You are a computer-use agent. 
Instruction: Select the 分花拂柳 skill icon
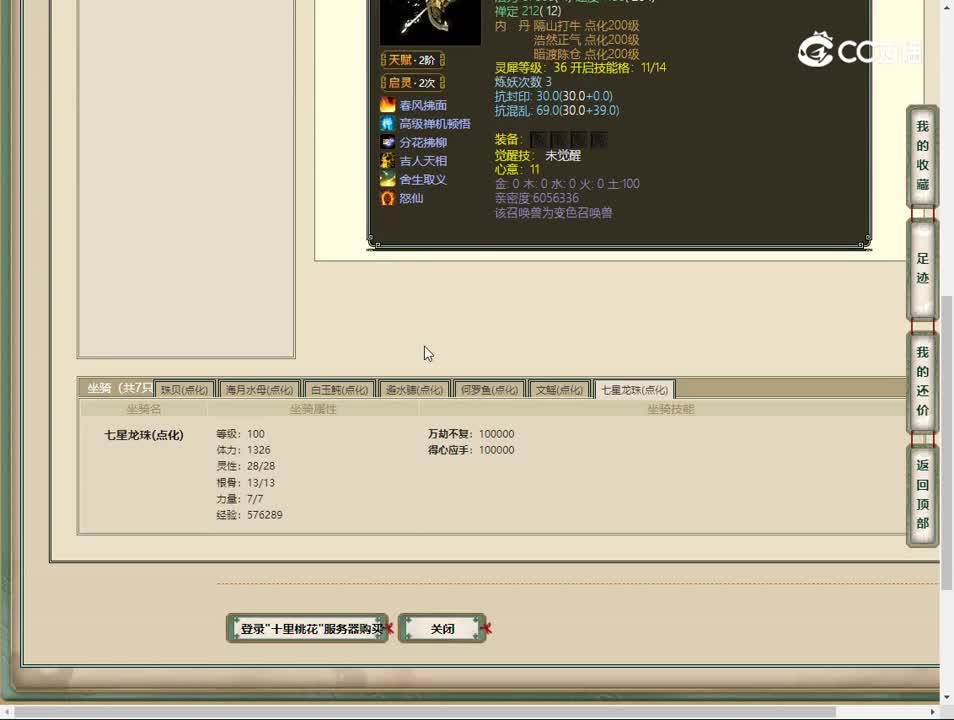(x=387, y=143)
